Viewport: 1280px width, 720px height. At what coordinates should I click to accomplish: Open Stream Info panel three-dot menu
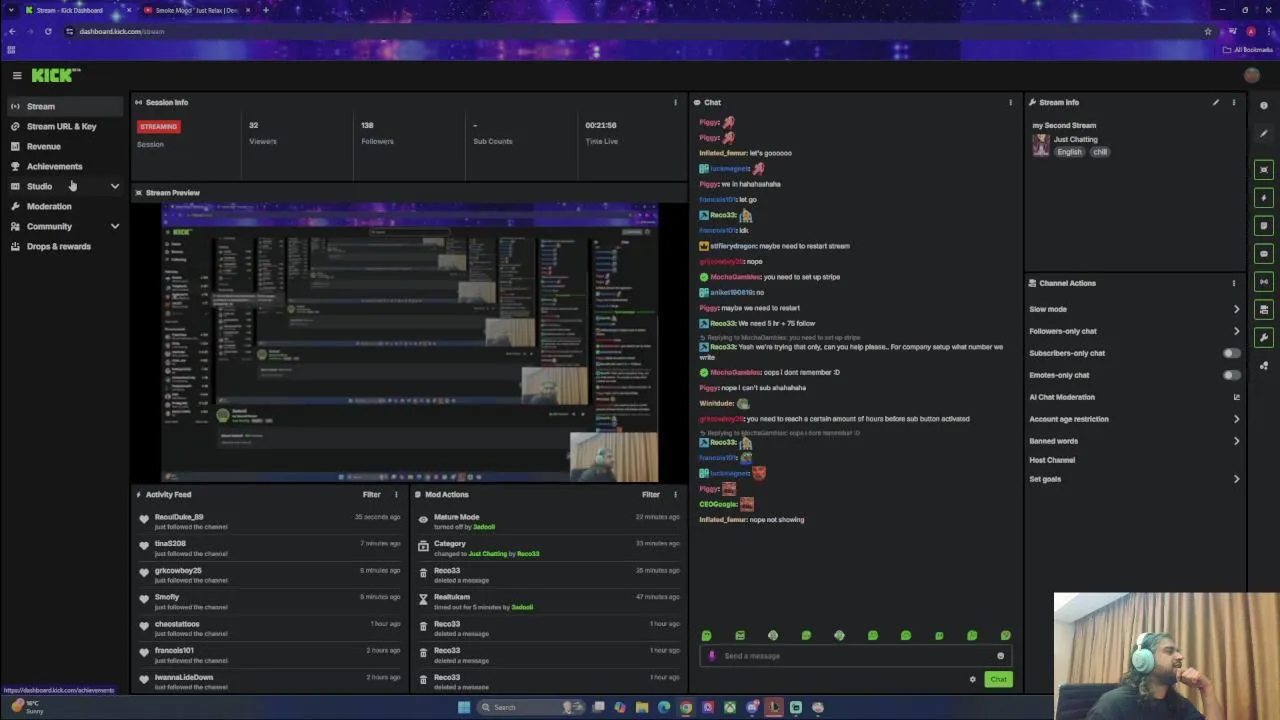(x=1233, y=102)
